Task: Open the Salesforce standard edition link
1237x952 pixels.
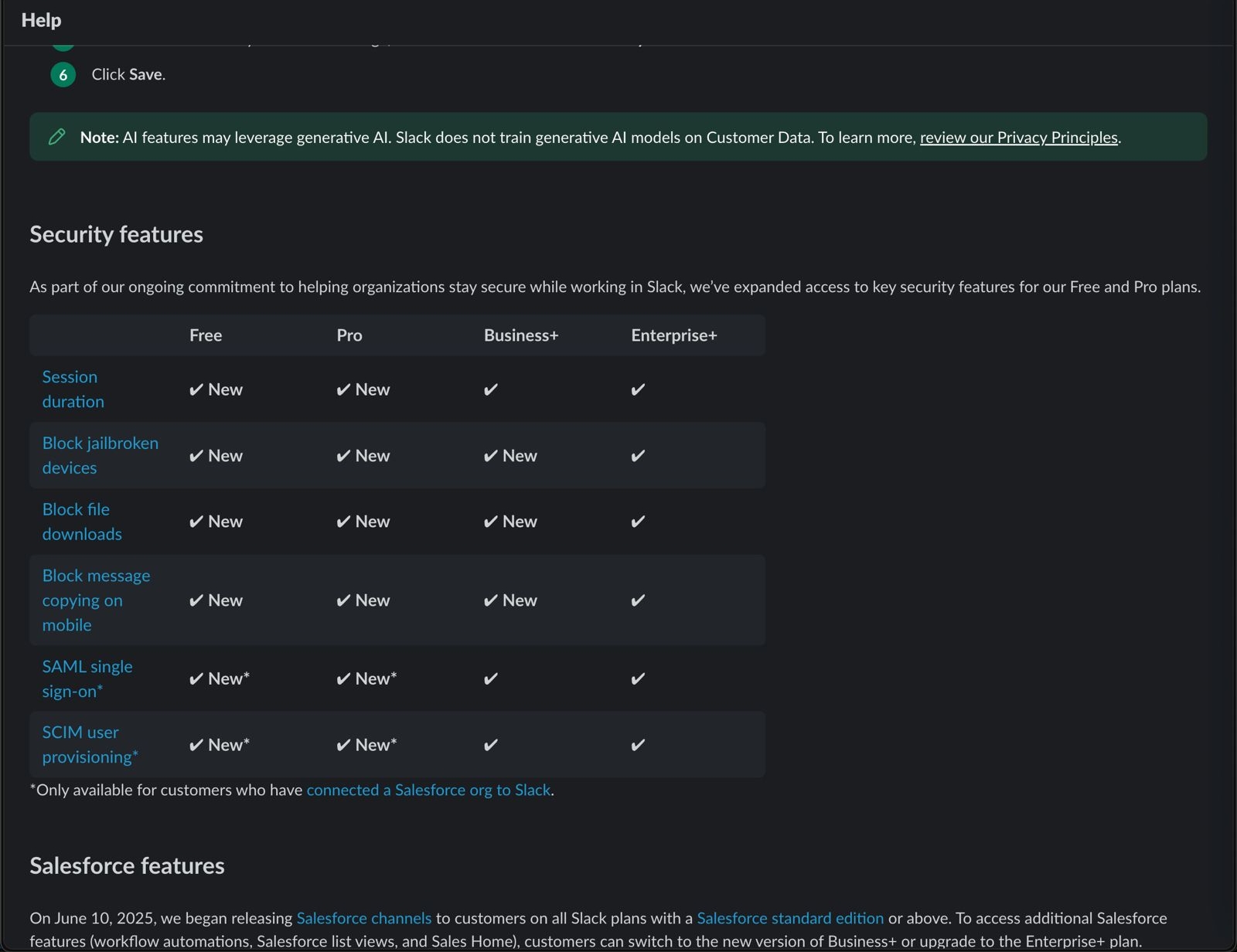Action: (x=790, y=919)
